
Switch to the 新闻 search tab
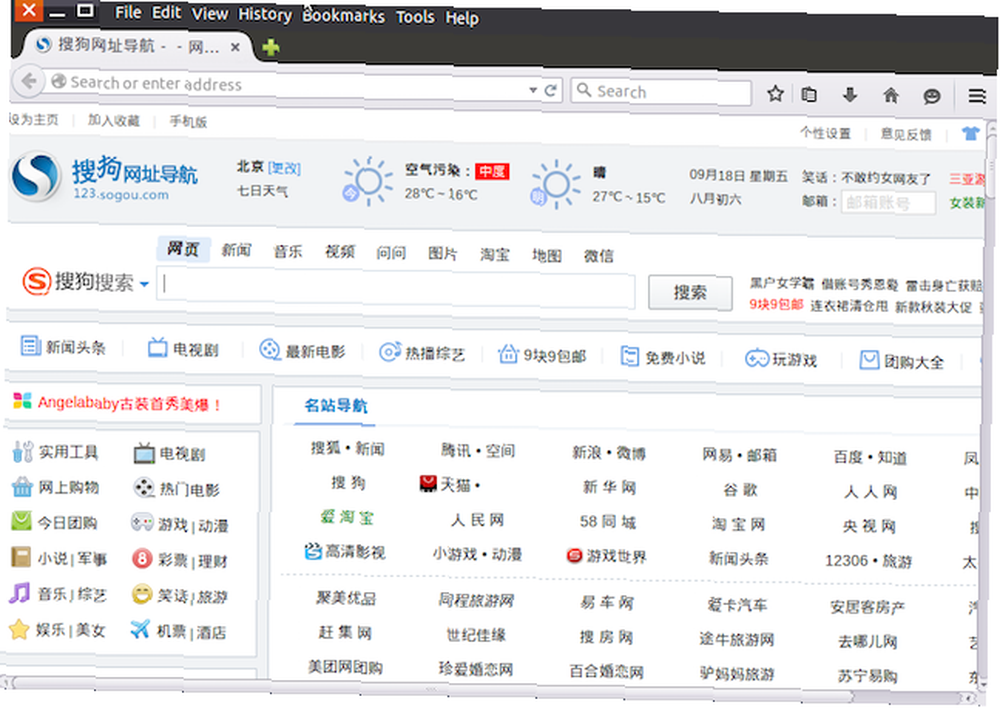[x=236, y=250]
